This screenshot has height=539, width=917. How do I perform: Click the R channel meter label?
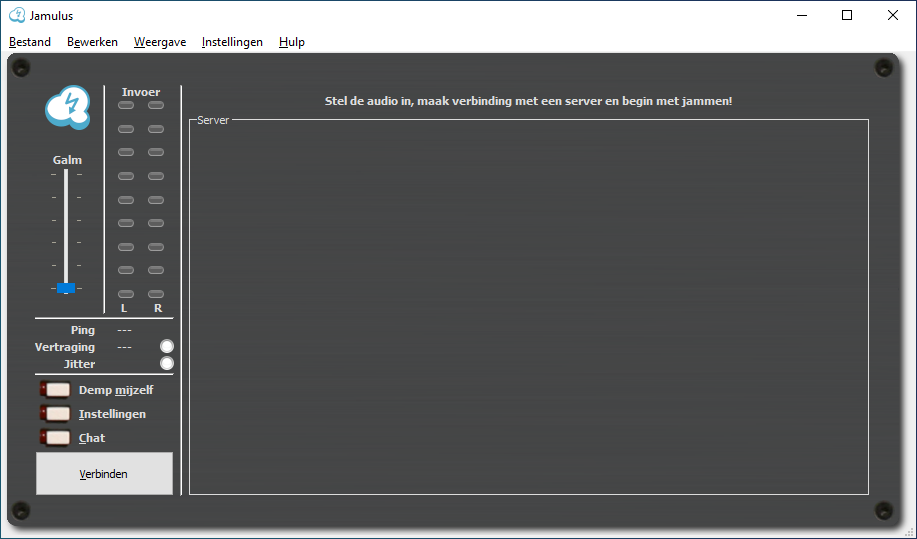pyautogui.click(x=158, y=308)
